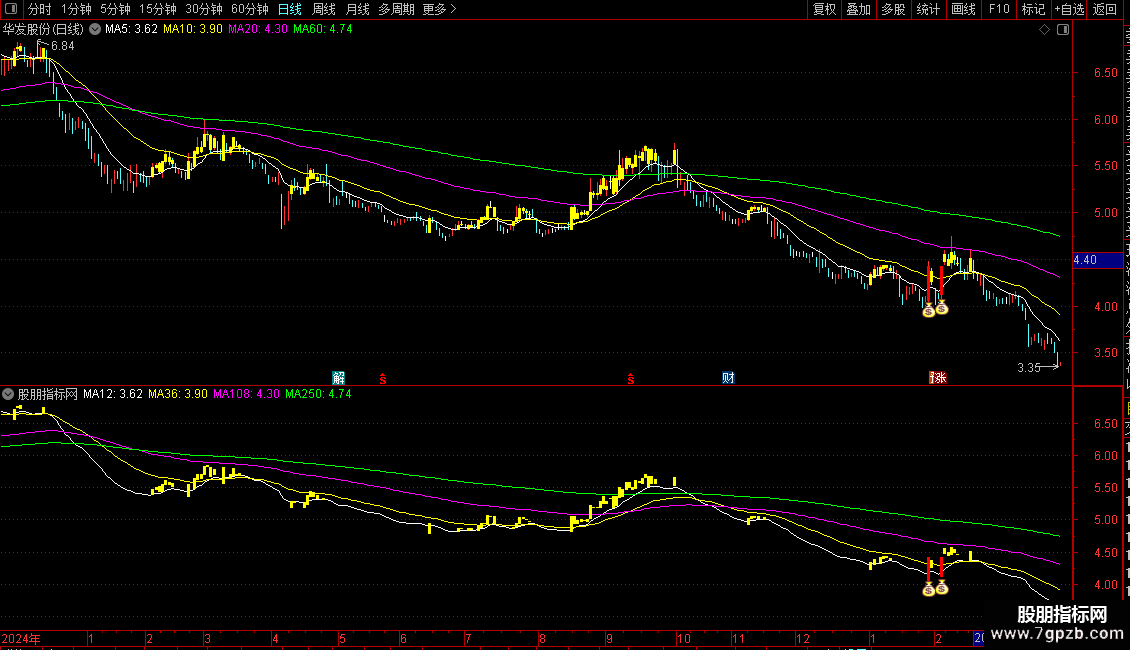Expand the 华发股份(日线) indicator dropdown arrow
The width and height of the screenshot is (1130, 650).
(94, 30)
